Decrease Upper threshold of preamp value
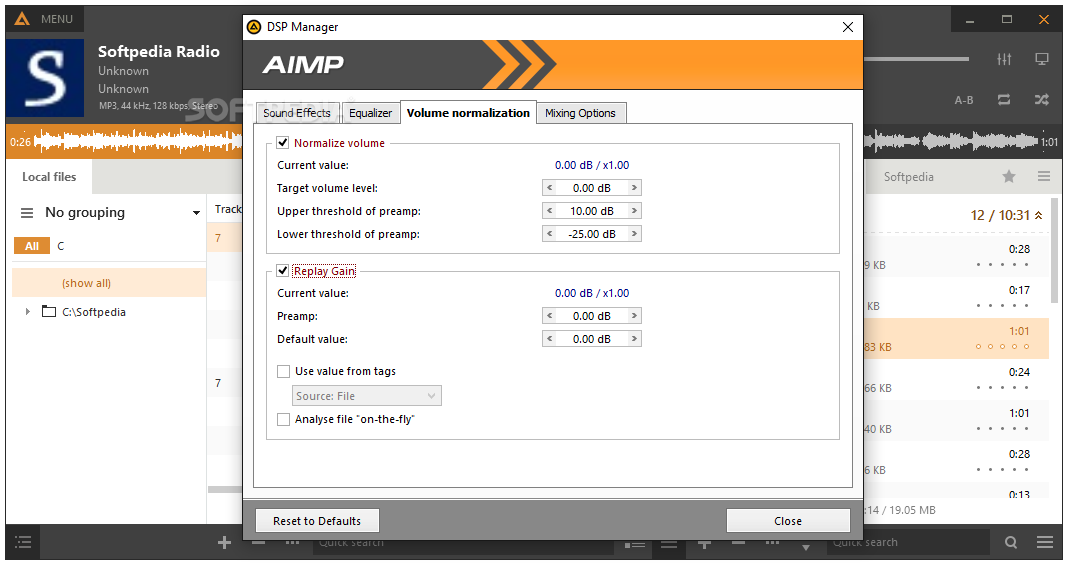1068x565 pixels. pyautogui.click(x=550, y=211)
